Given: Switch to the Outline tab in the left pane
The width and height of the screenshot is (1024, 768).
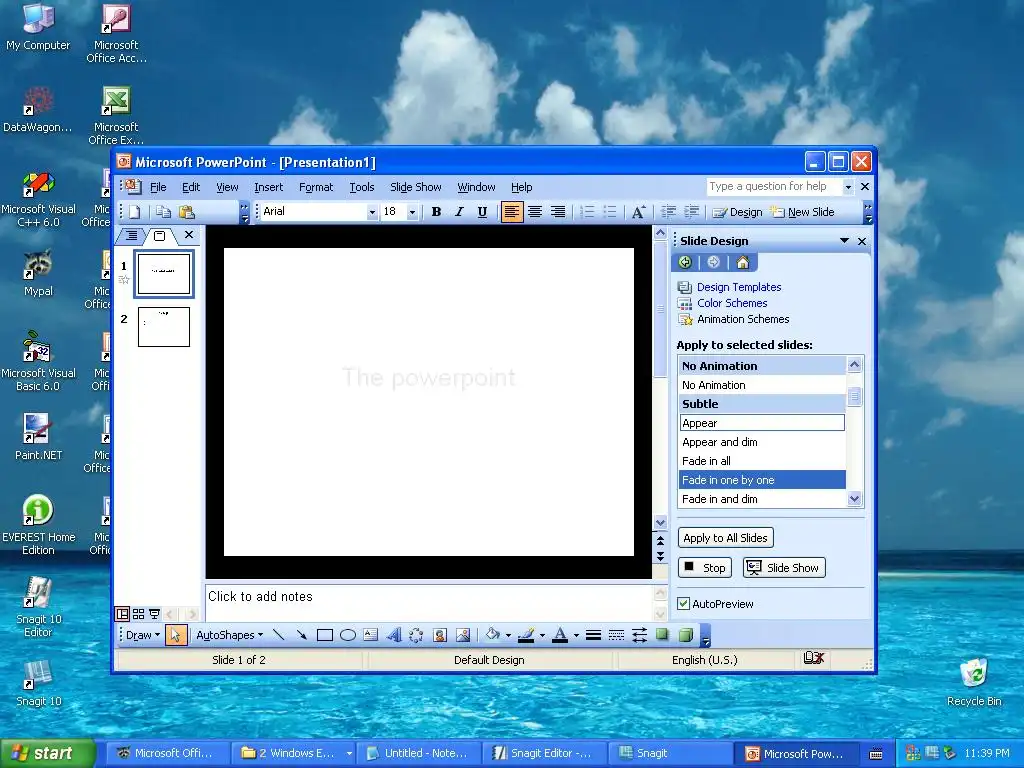Looking at the screenshot, I should [x=131, y=236].
